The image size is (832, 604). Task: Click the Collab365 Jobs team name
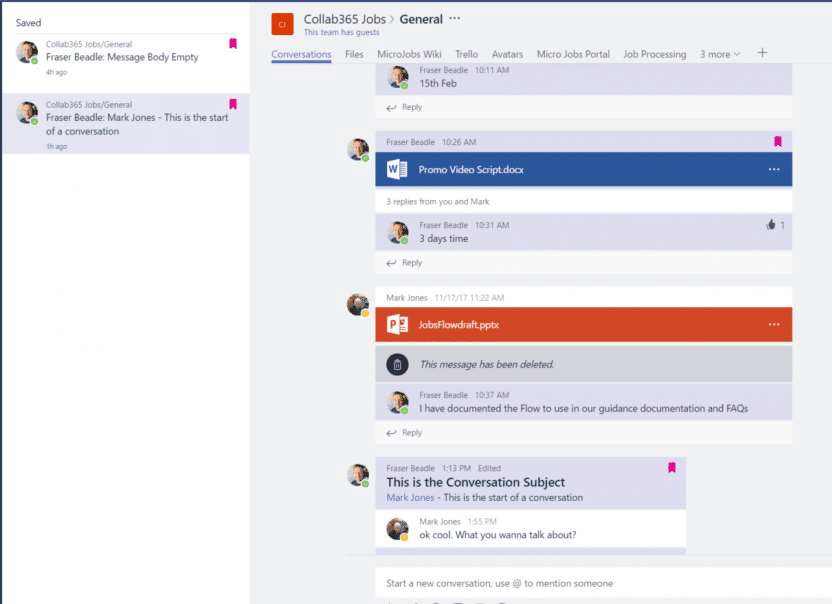coord(344,19)
